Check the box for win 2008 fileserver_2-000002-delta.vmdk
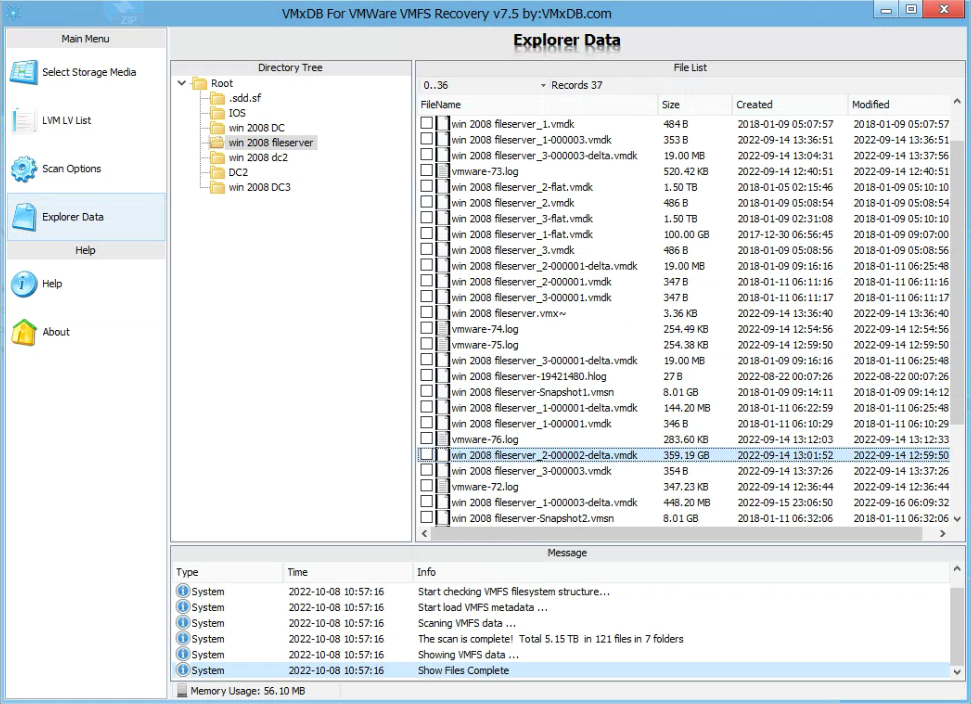The width and height of the screenshot is (971, 704). point(427,454)
